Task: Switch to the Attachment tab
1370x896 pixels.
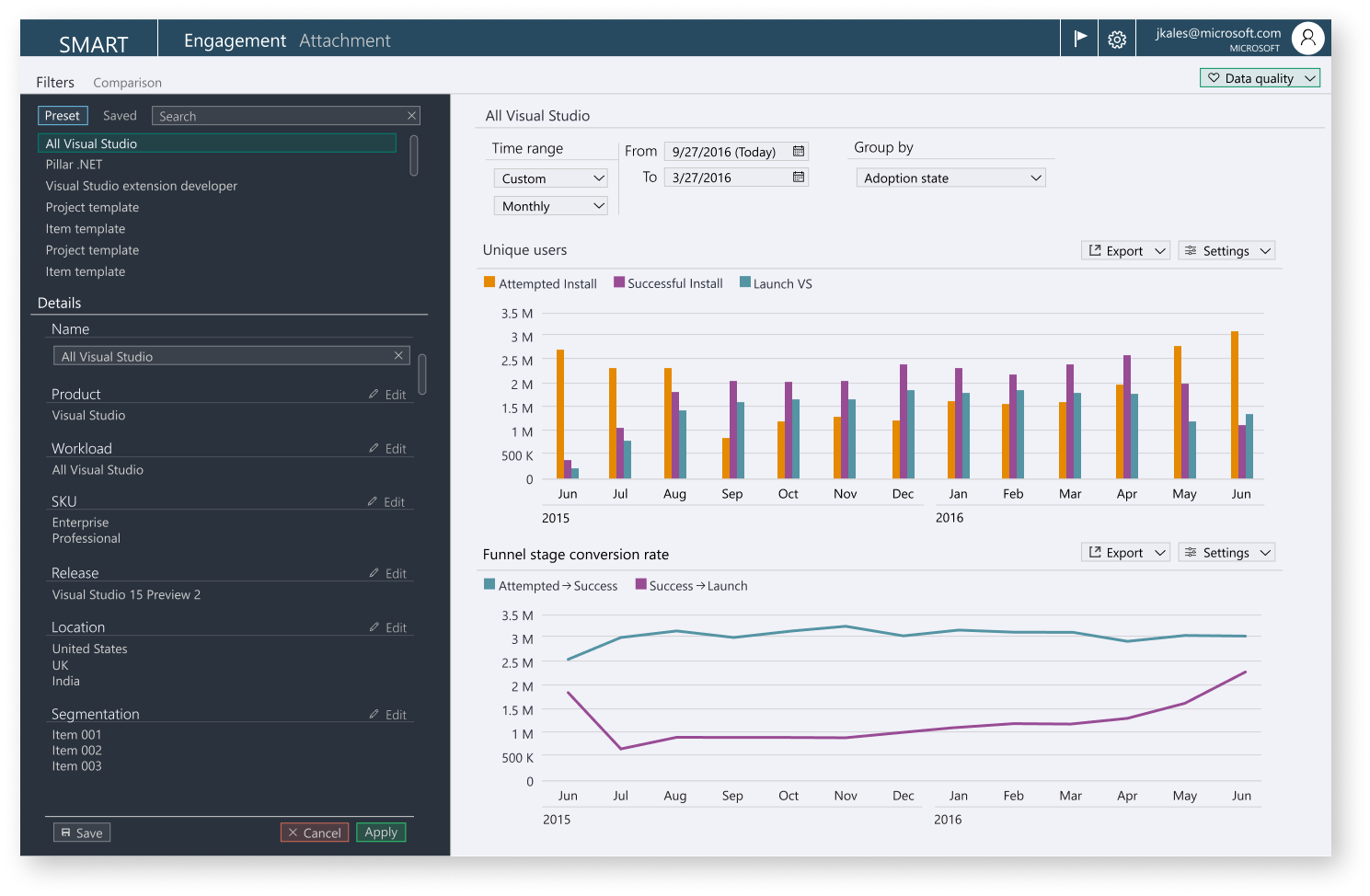Action: tap(345, 40)
